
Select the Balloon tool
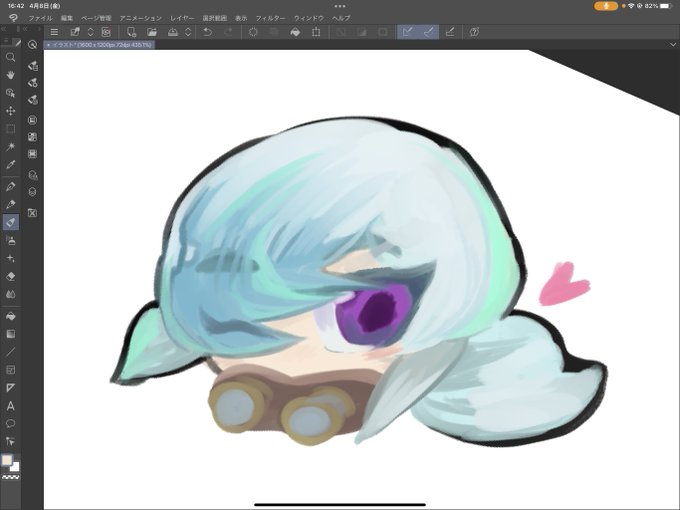[10, 424]
